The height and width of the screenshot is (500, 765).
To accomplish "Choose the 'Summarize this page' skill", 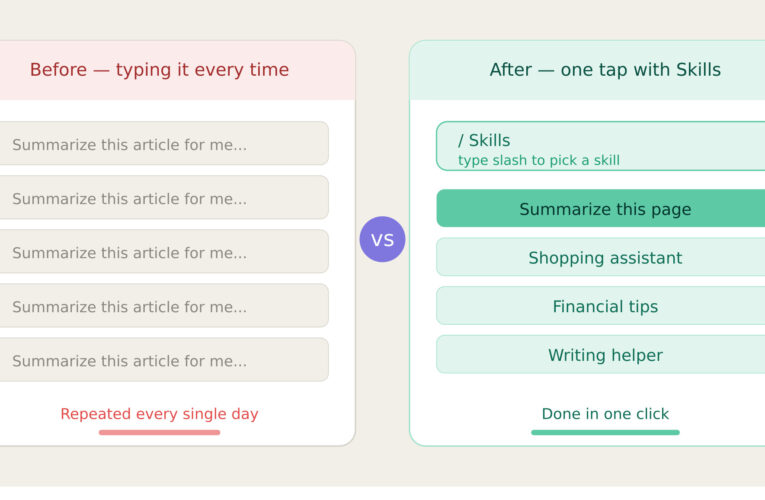I will click(605, 209).
